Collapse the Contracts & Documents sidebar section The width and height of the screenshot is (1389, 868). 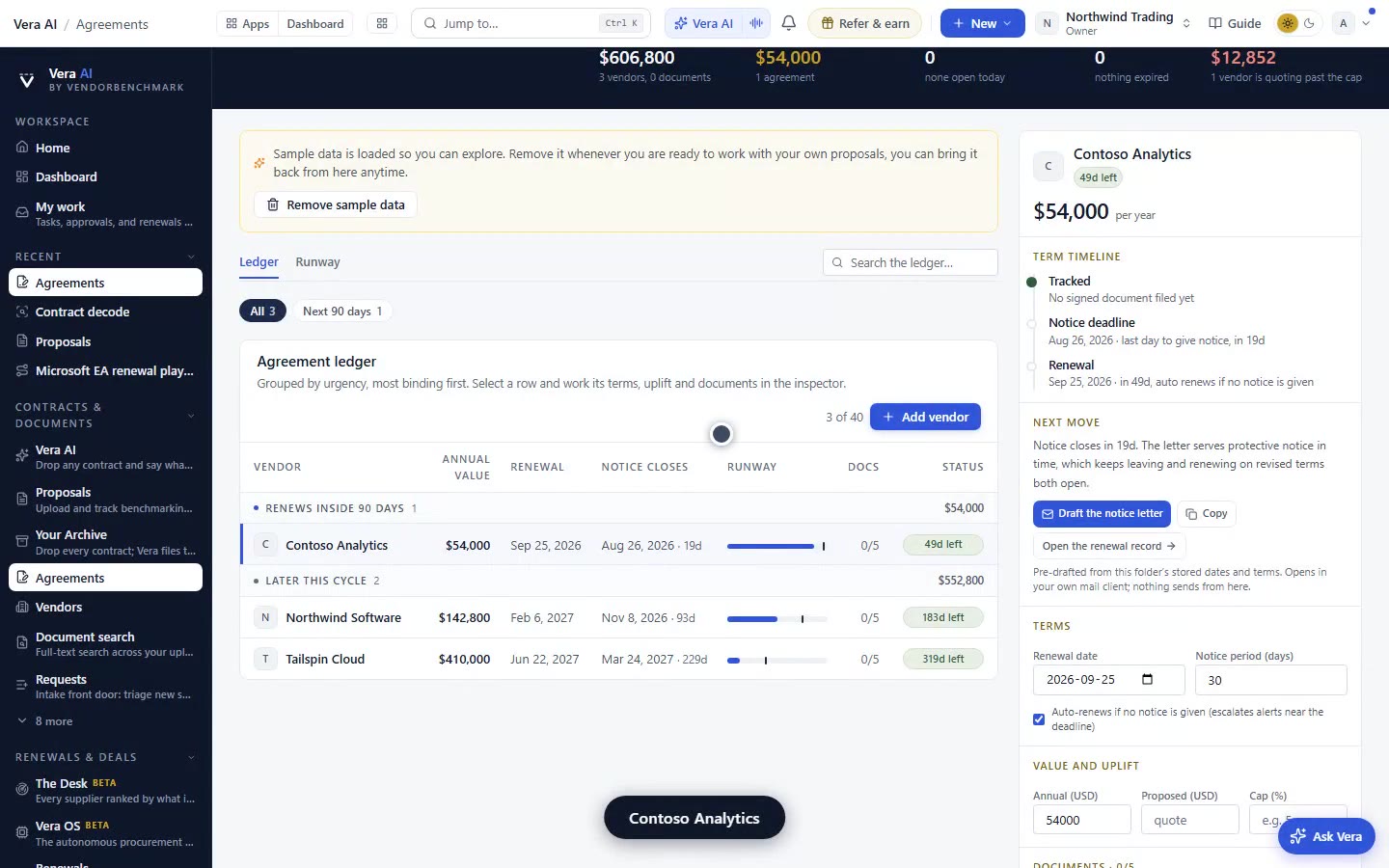coord(191,416)
